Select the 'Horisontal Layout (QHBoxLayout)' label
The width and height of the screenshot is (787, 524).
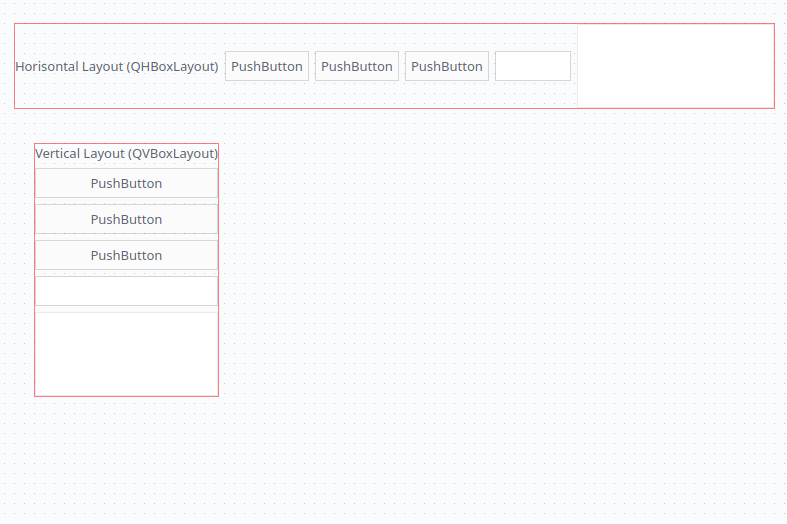117,66
